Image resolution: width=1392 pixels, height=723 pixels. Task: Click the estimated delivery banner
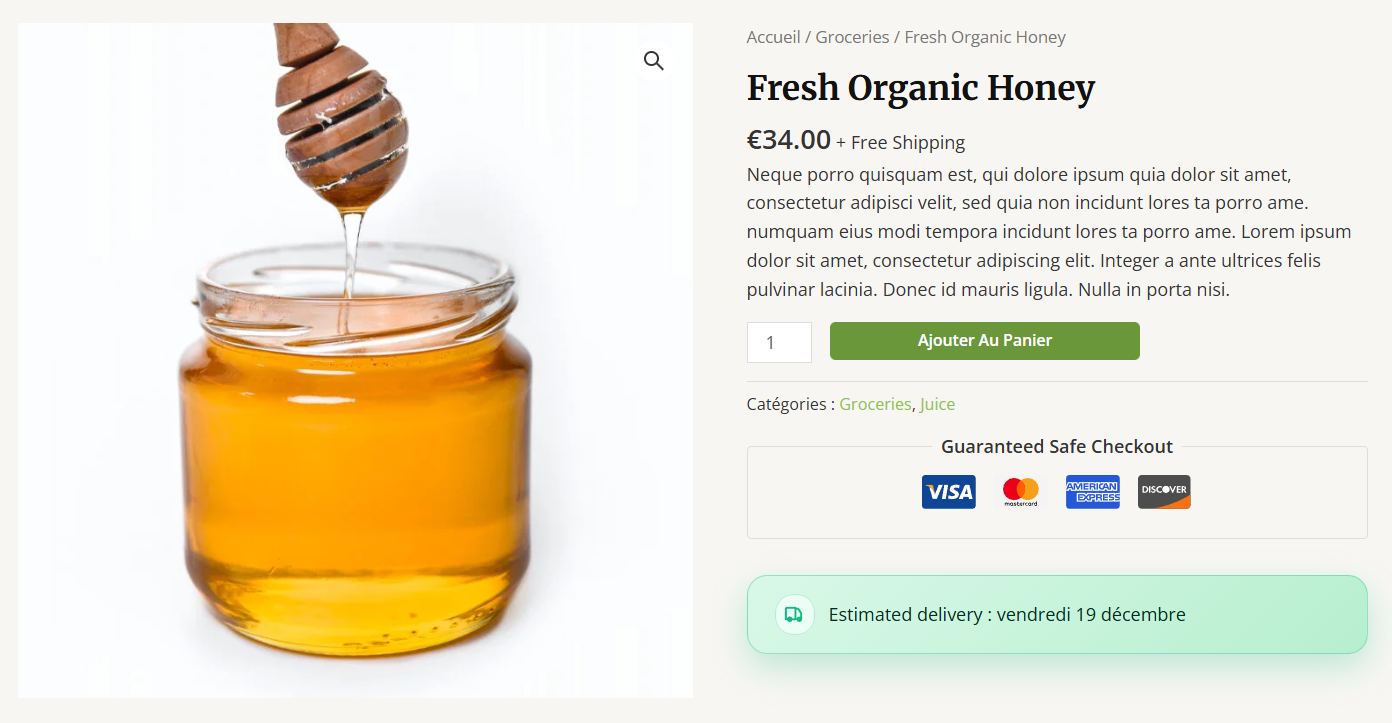point(1057,614)
